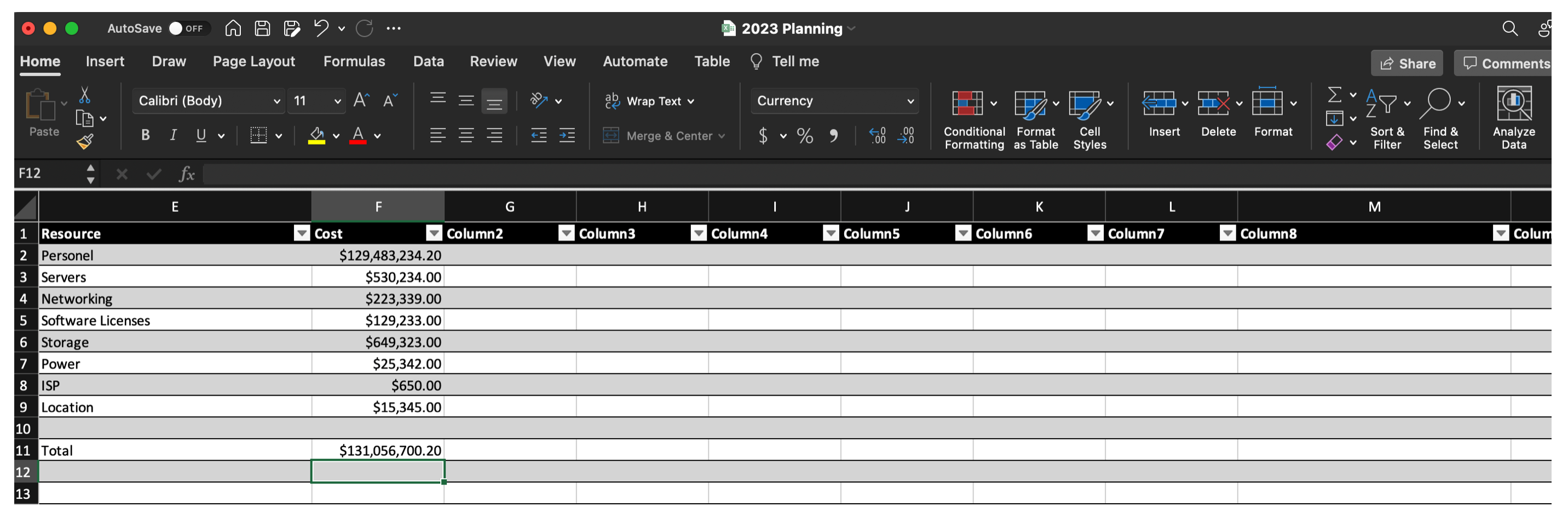Toggle Italic formatting
This screenshot has width=1568, height=518.
point(173,135)
